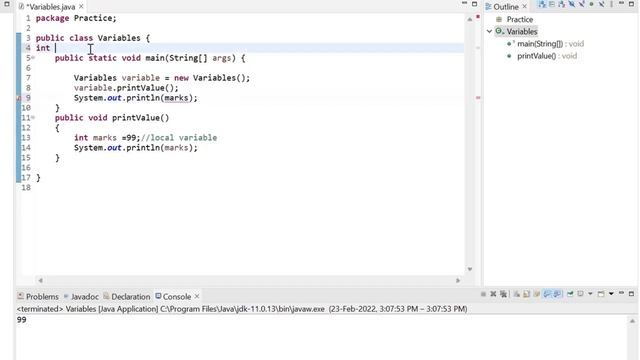The width and height of the screenshot is (640, 360).
Task: Click the Console scrollbar up arrow
Action: pyautogui.click(x=633, y=321)
